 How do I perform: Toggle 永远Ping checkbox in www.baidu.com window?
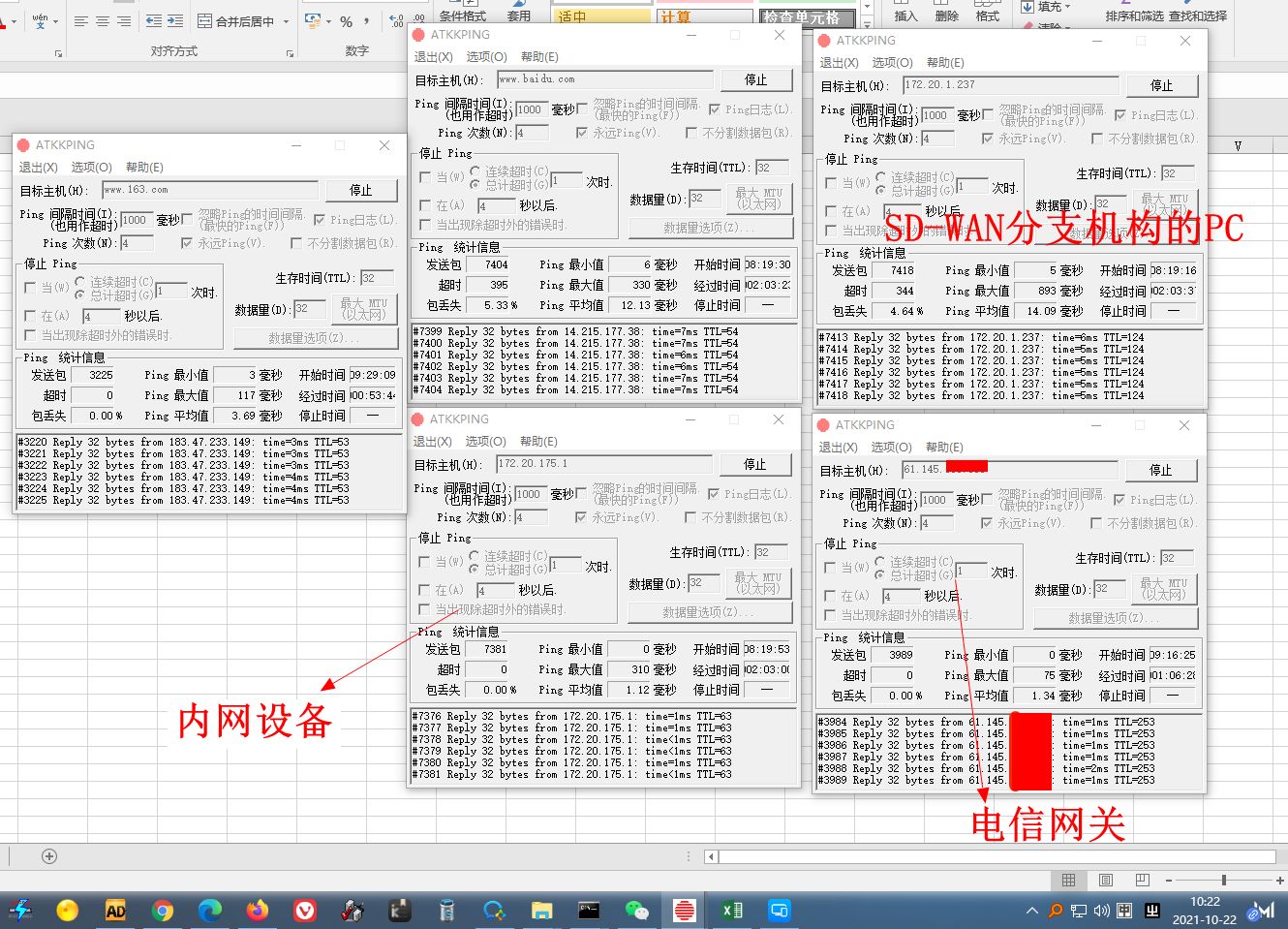click(x=582, y=134)
